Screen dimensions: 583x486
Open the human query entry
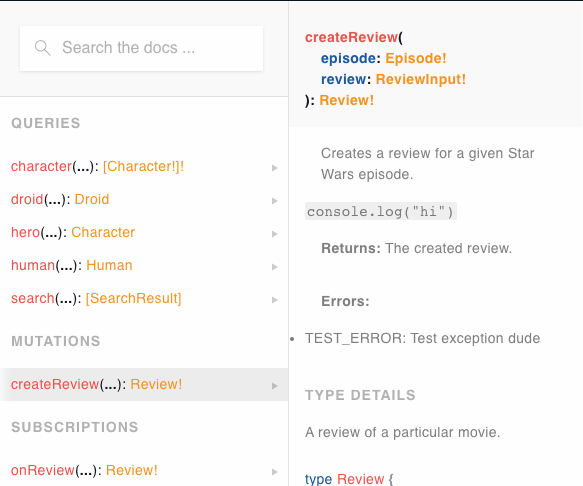pos(144,265)
